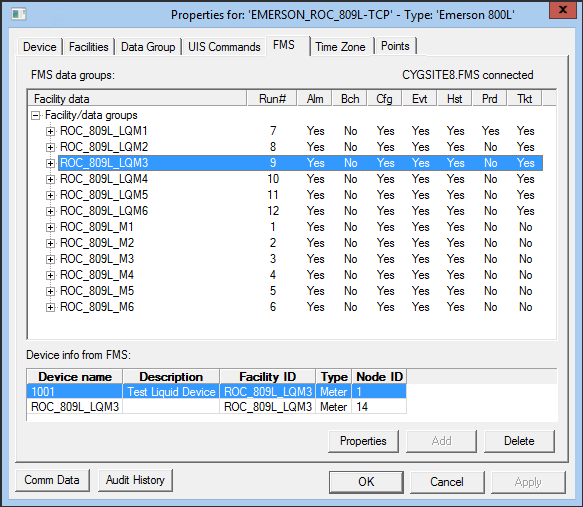
Task: View the Audit History
Action: pos(135,480)
